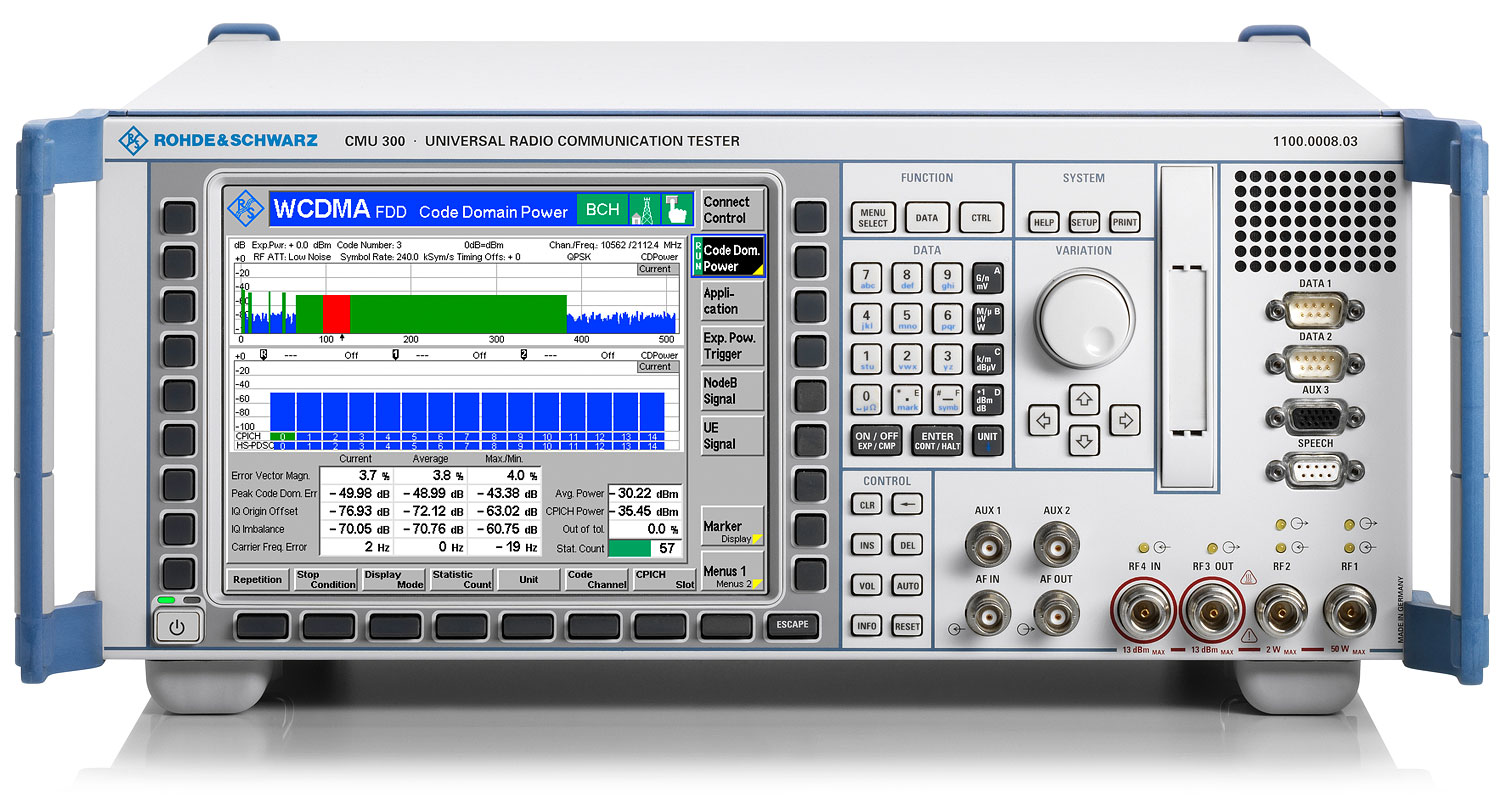Click the down arrow navigation key

[1085, 439]
